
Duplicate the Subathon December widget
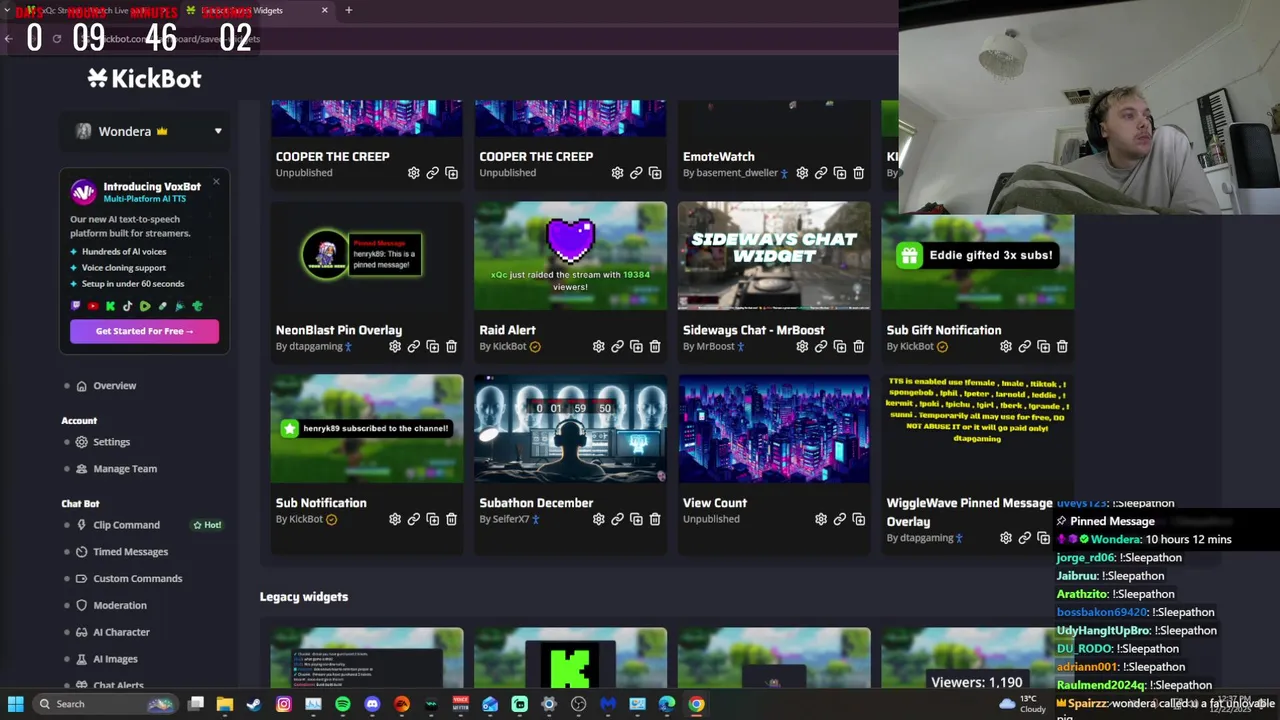636,519
